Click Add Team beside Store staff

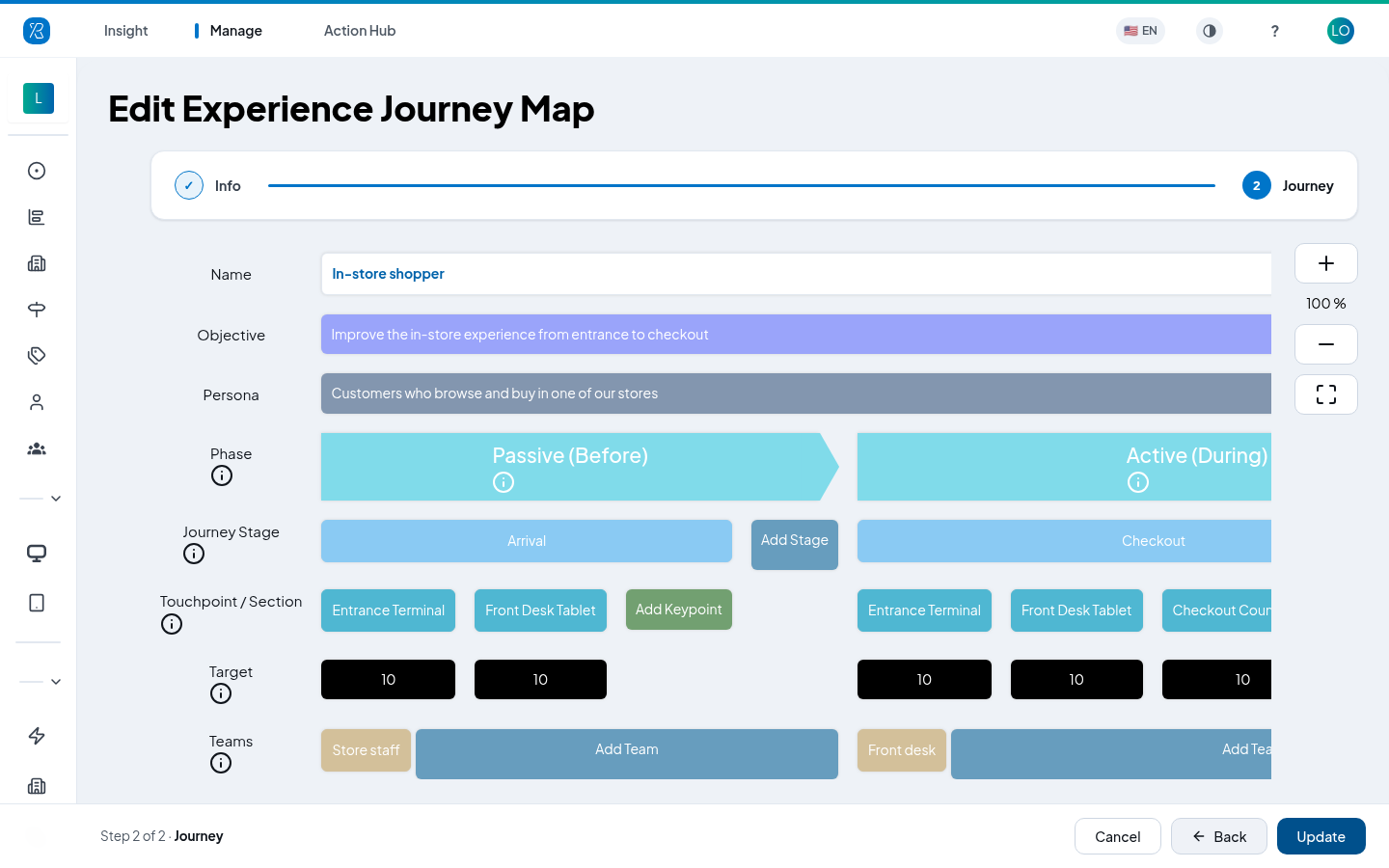point(627,754)
